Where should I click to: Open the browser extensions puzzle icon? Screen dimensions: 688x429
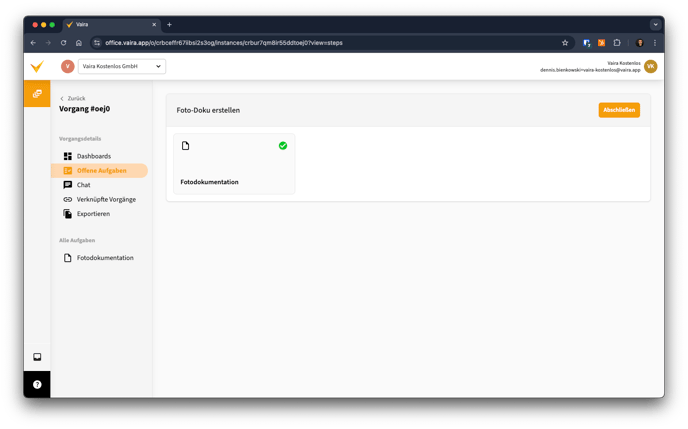pyautogui.click(x=617, y=43)
